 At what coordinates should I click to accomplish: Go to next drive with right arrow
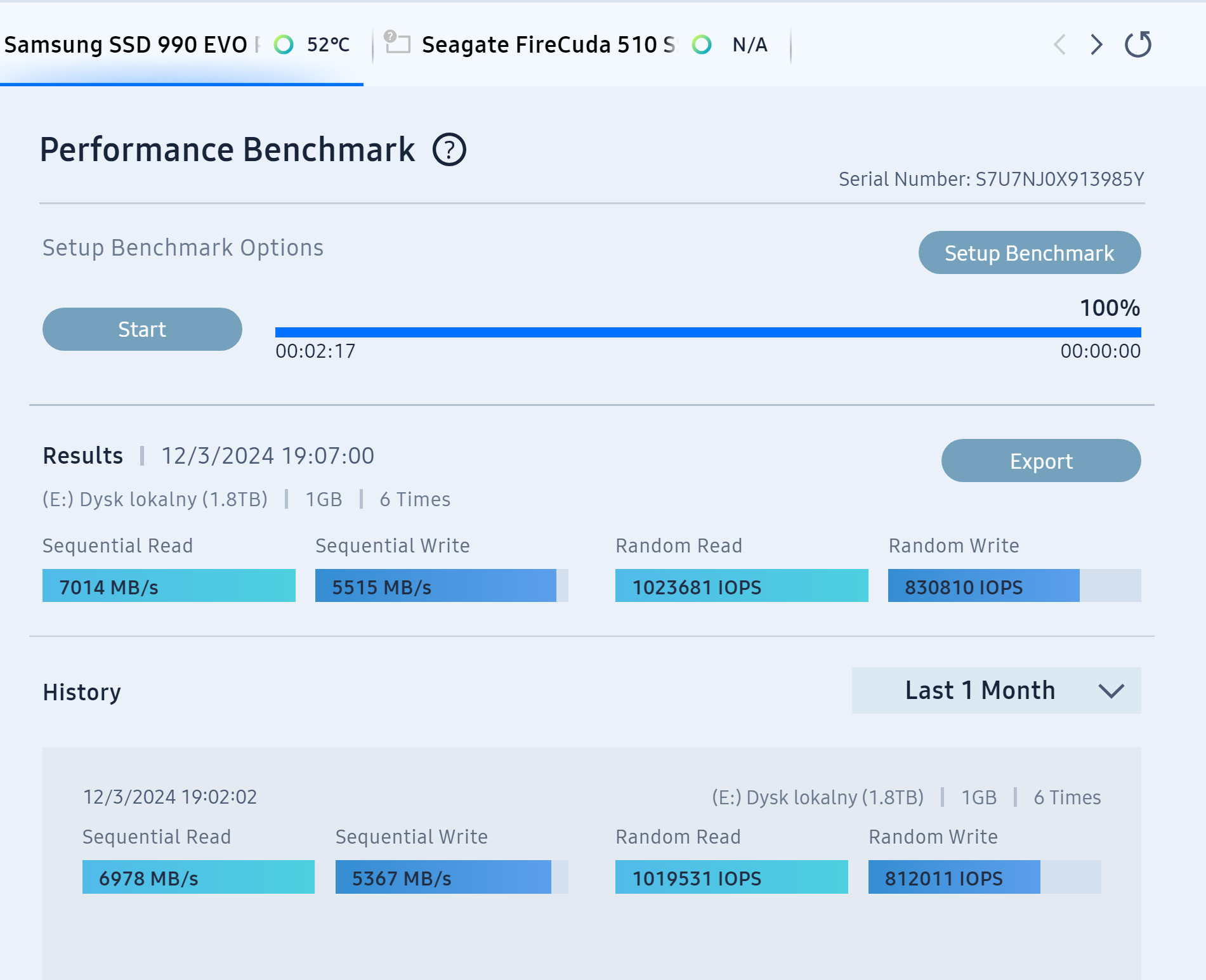coord(1096,44)
